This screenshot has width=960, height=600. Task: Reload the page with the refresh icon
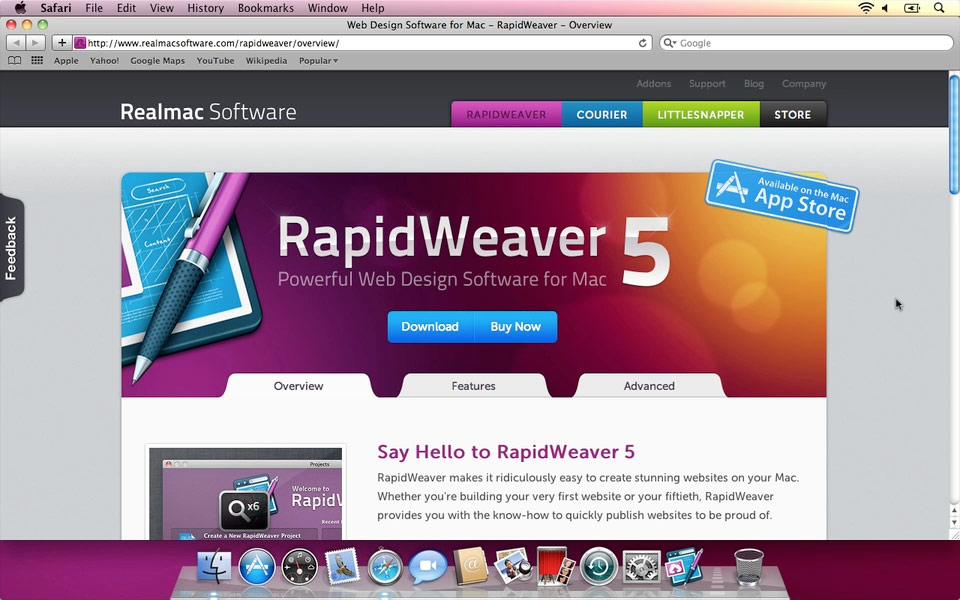tap(642, 43)
